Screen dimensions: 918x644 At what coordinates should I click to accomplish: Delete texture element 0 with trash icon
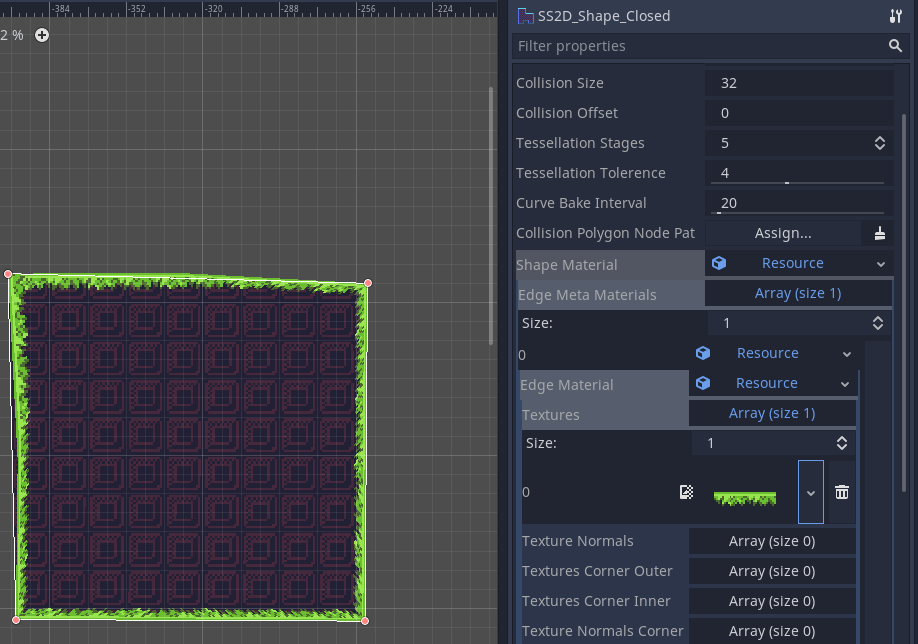click(842, 492)
